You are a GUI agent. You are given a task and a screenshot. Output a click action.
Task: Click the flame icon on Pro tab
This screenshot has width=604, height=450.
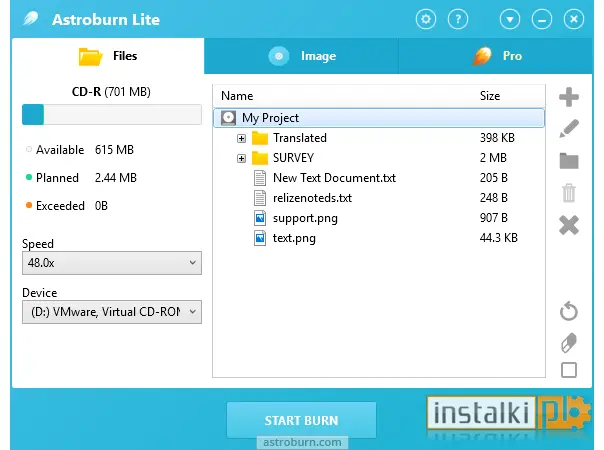point(482,56)
